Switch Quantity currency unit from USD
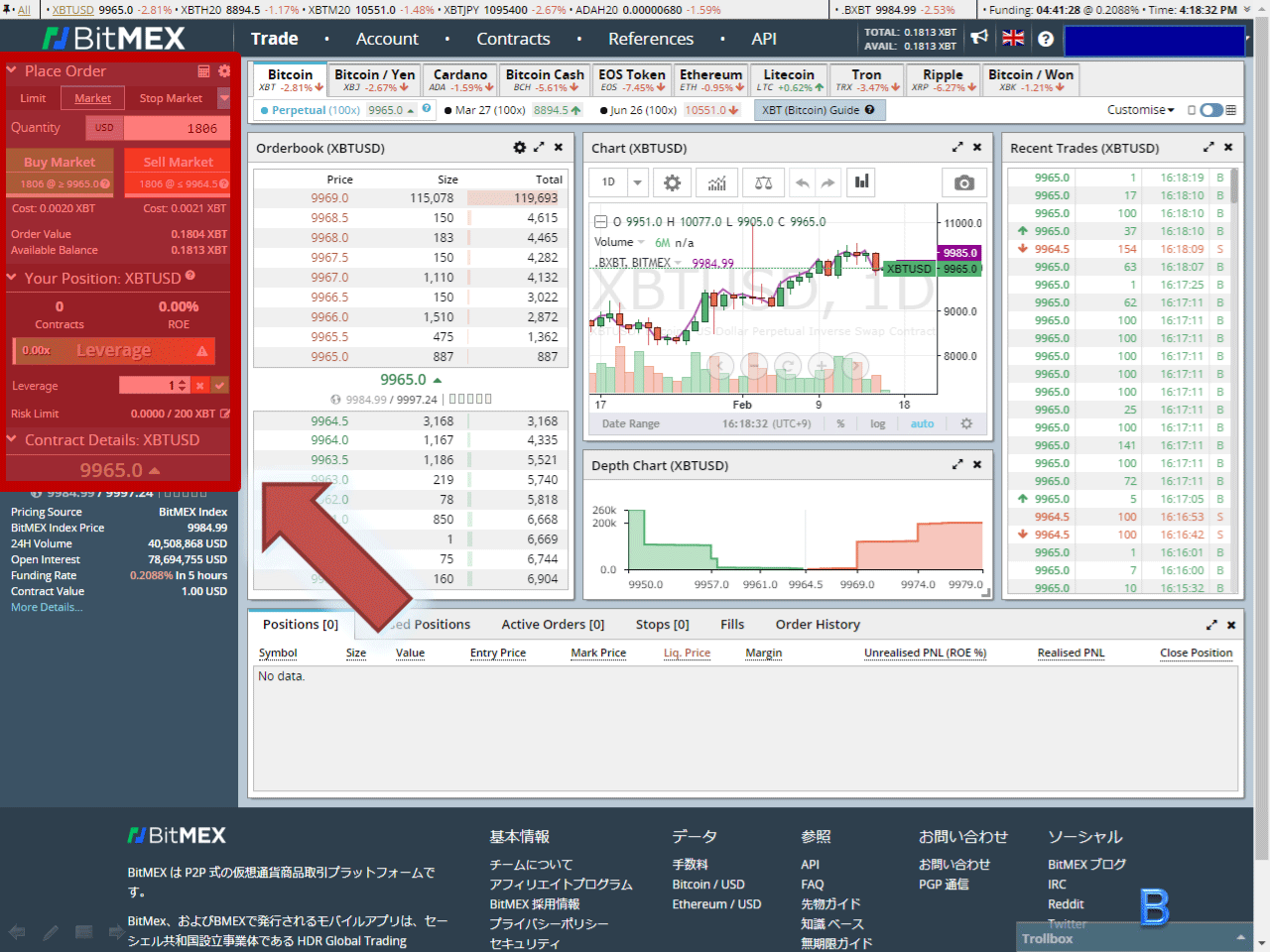 (104, 128)
